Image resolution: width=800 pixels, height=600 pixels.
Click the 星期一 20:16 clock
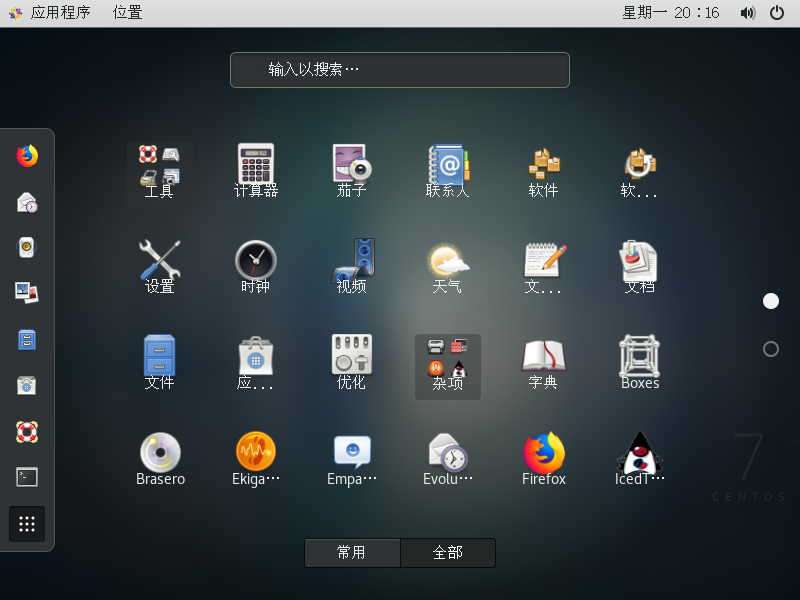coord(670,12)
